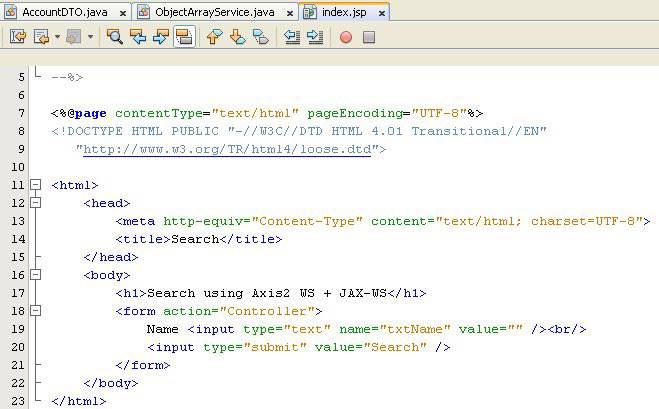This screenshot has height=409, width=659.
Task: Click the "txtName" attribute value
Action: pos(415,329)
